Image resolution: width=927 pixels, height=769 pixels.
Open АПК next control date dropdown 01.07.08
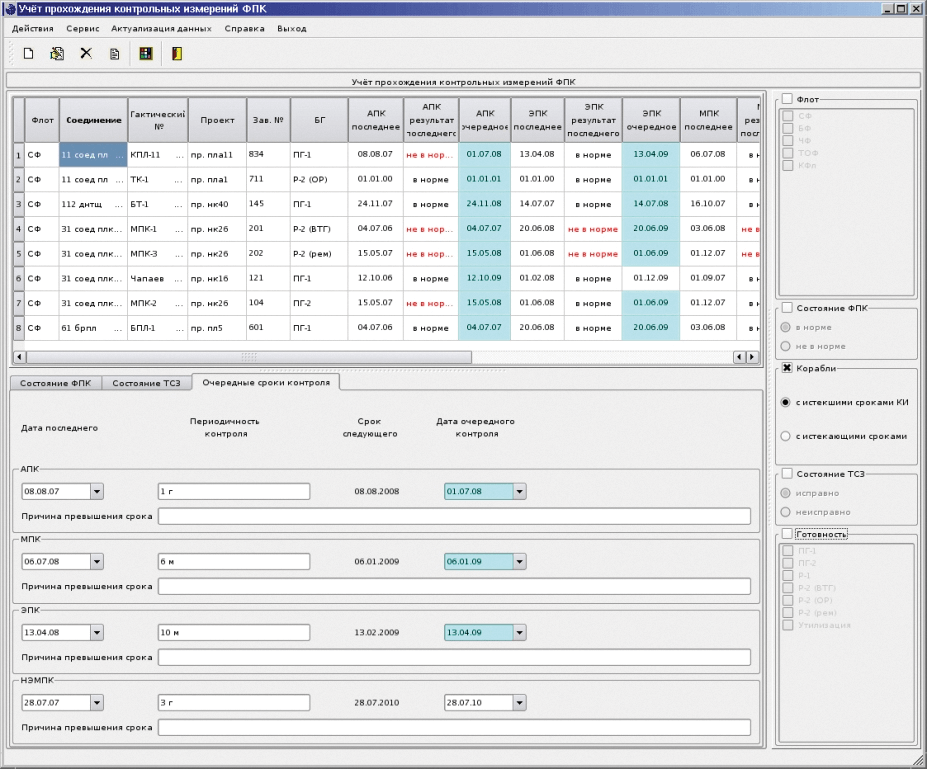tap(519, 491)
